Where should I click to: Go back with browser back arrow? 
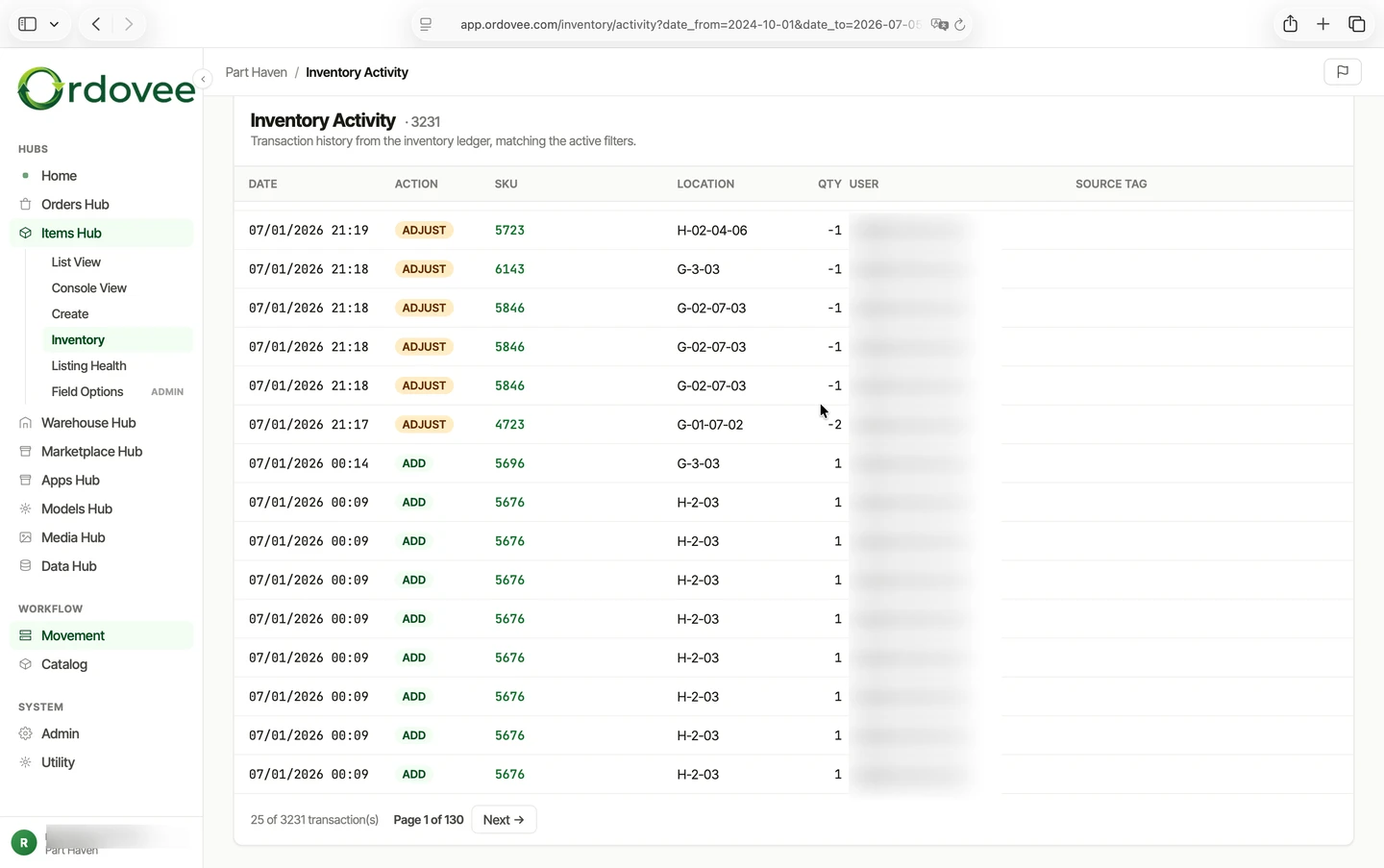(x=96, y=24)
